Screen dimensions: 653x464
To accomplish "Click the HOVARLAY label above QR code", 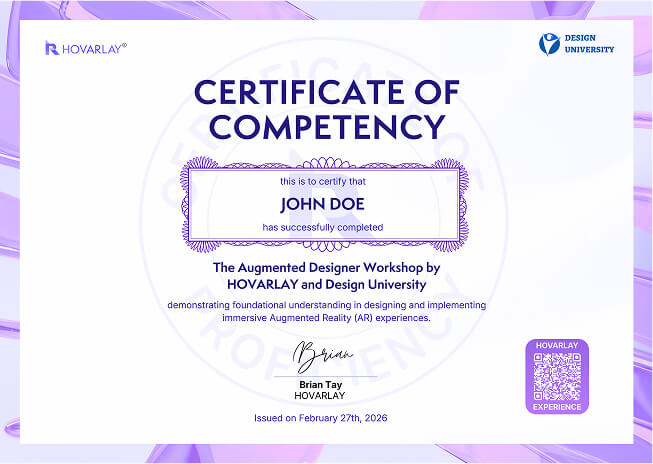I will (x=557, y=346).
